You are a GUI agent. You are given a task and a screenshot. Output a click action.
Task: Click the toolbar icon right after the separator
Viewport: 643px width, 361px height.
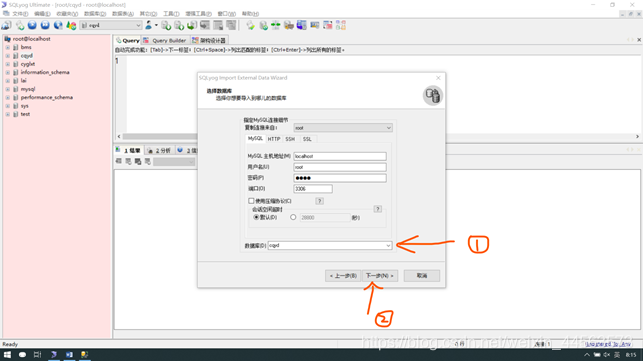coord(250,25)
